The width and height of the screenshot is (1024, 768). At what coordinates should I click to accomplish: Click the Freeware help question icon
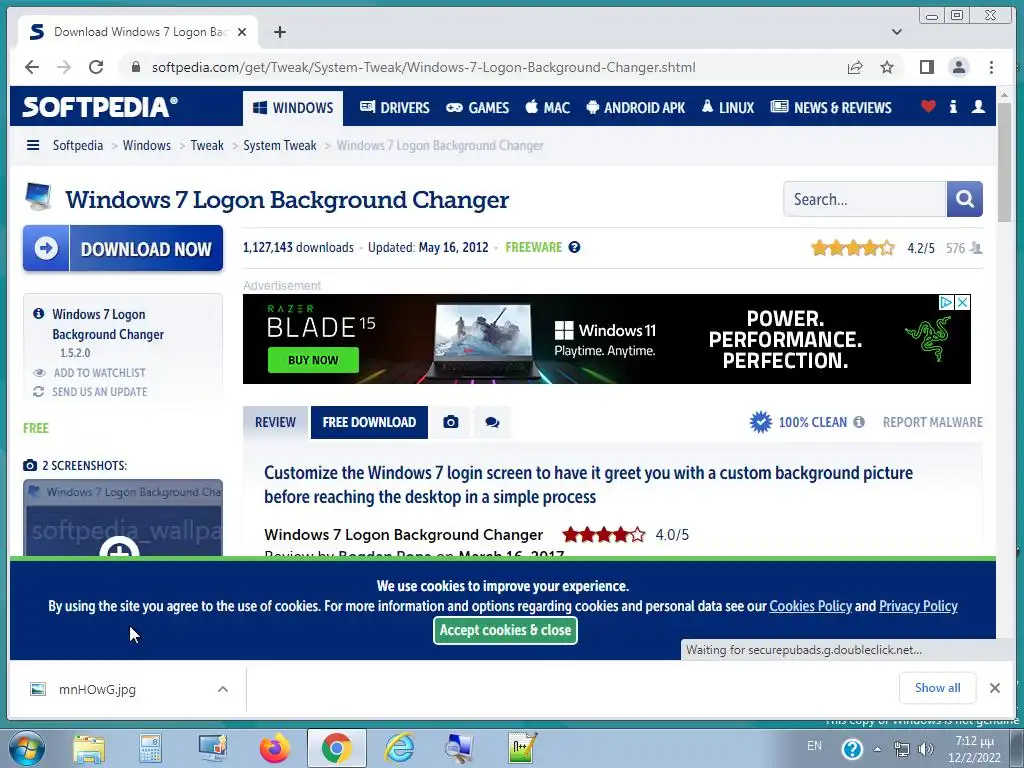(574, 248)
